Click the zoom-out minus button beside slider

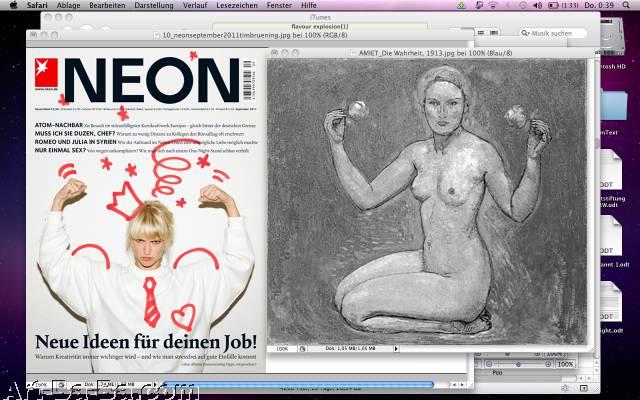tap(489, 364)
